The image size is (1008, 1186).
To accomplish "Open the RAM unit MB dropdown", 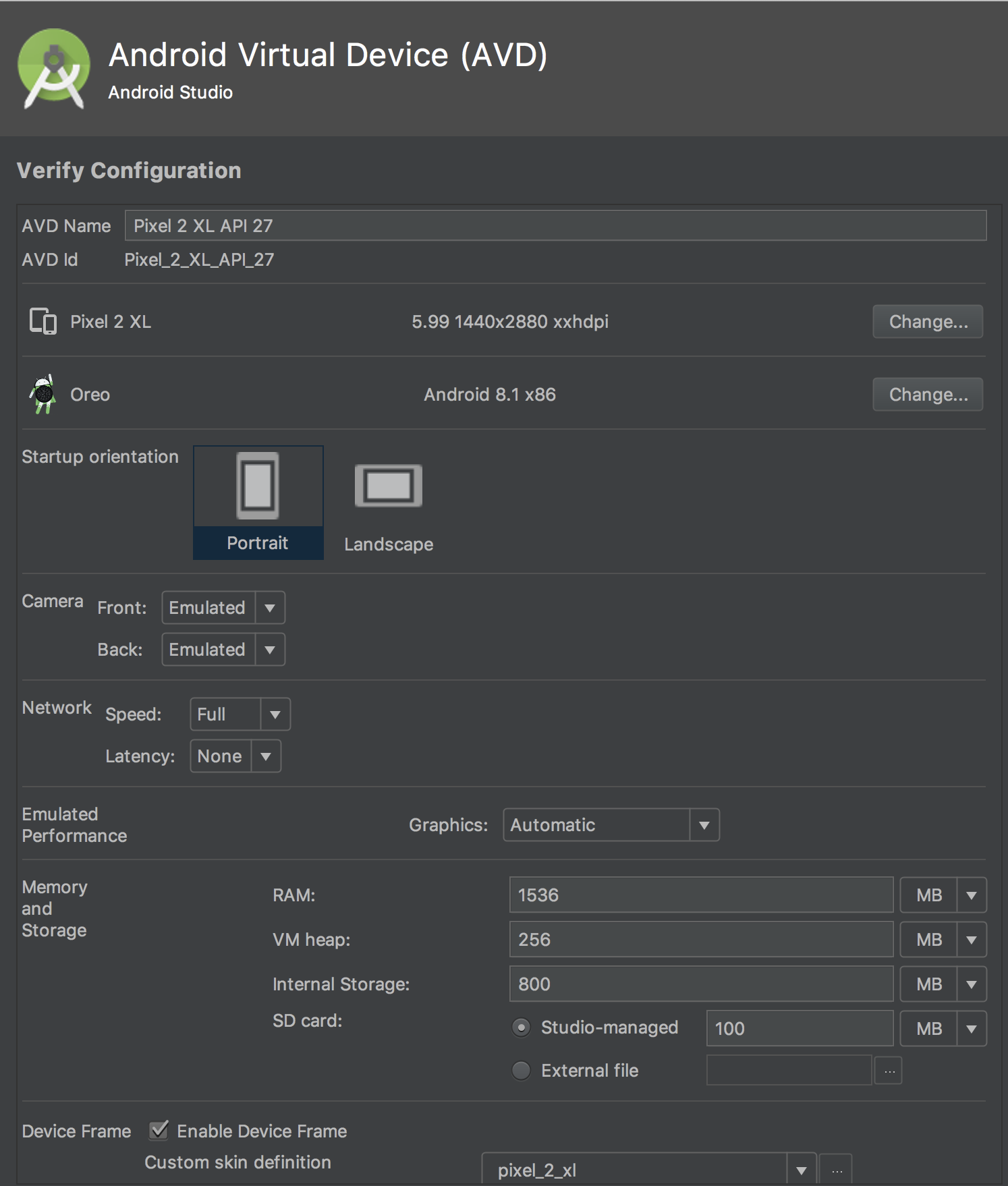I will [x=943, y=895].
